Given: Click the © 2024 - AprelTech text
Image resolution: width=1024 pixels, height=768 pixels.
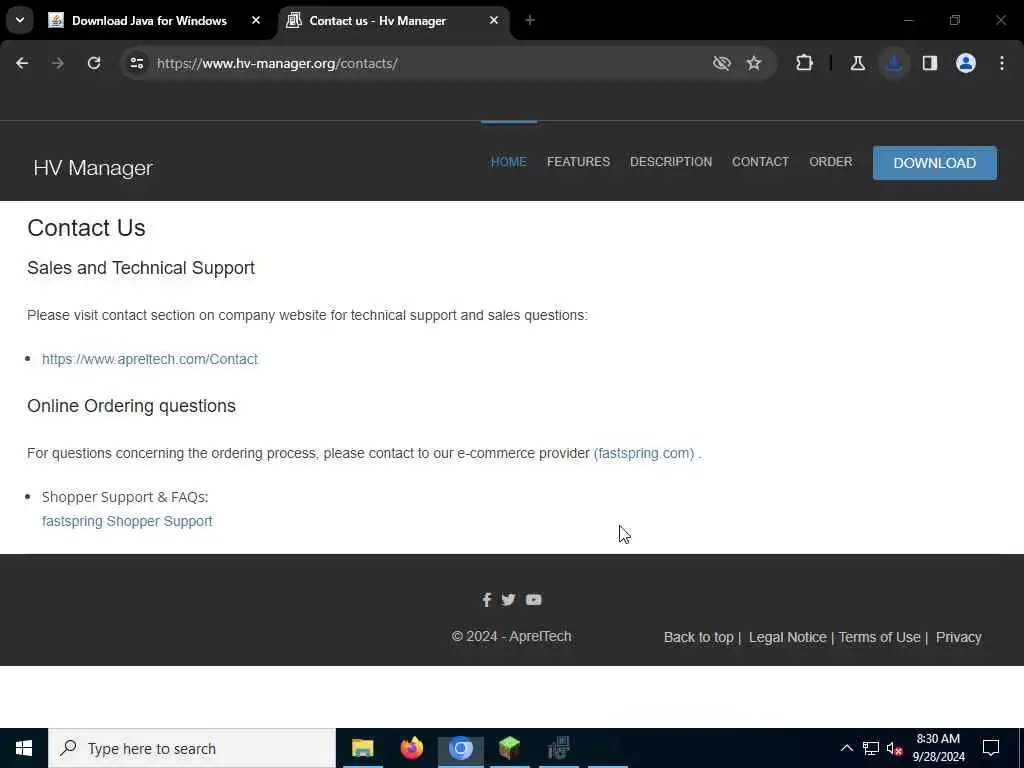Looking at the screenshot, I should pos(511,637).
